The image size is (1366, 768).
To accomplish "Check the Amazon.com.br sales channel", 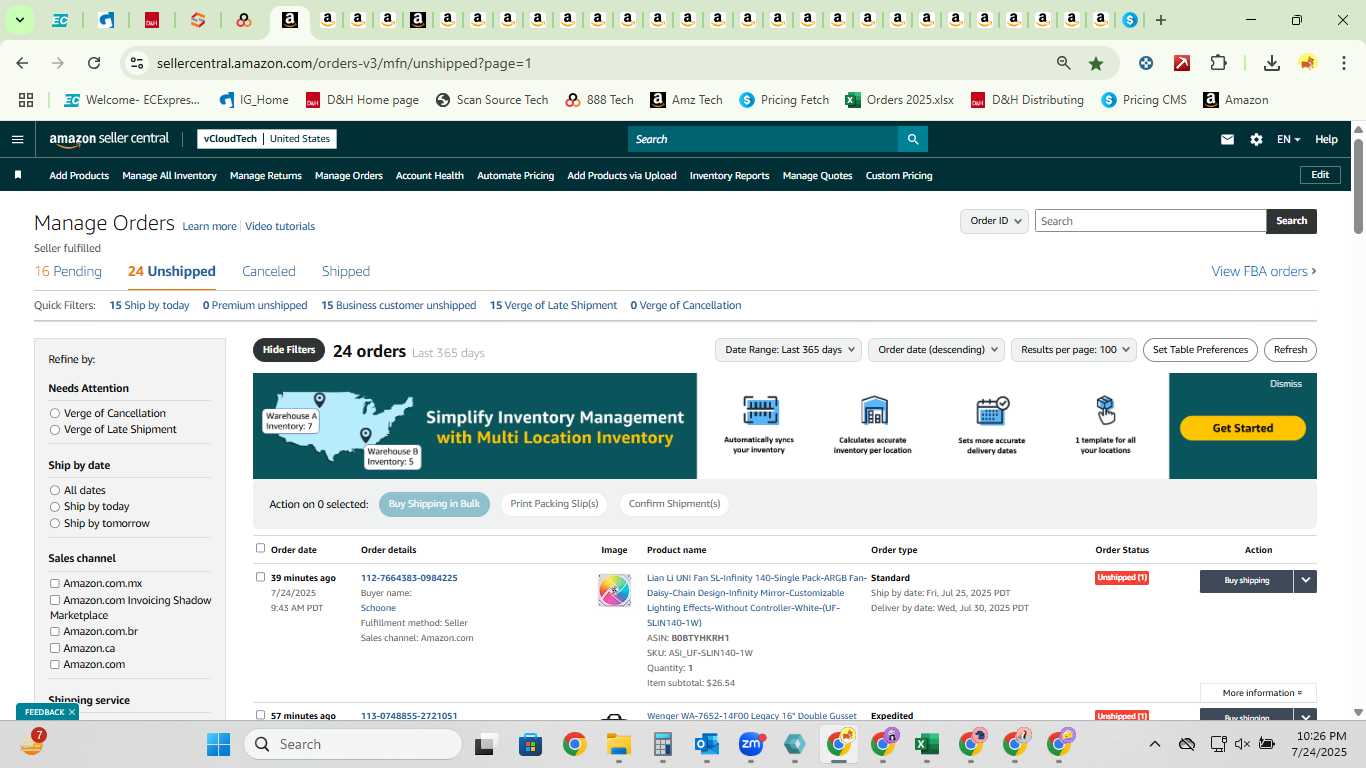I will 55,632.
